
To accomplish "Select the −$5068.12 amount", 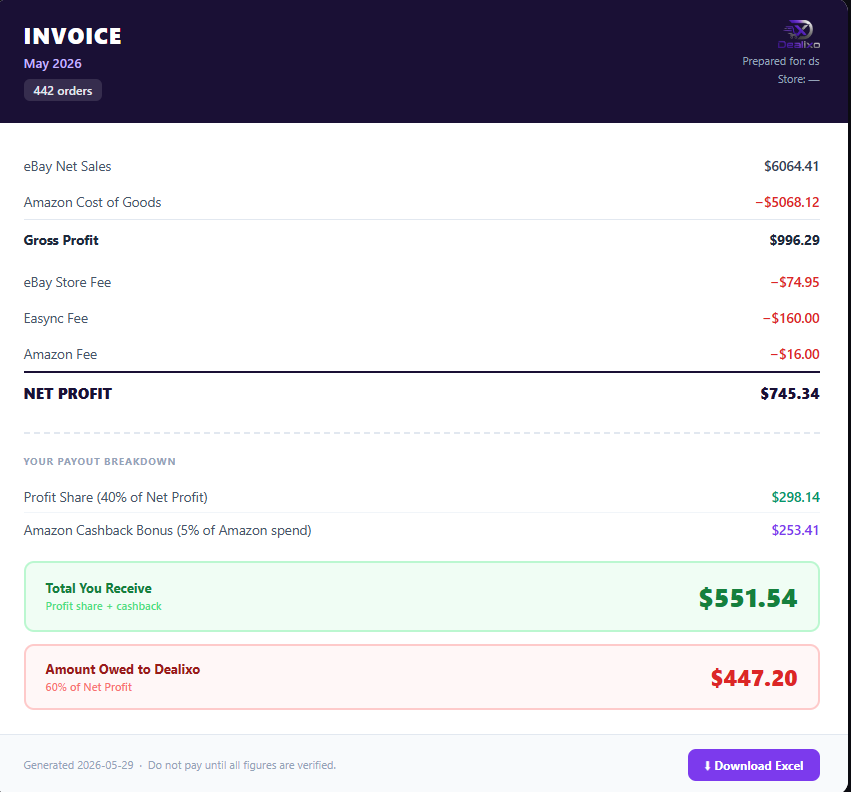I will [x=787, y=202].
